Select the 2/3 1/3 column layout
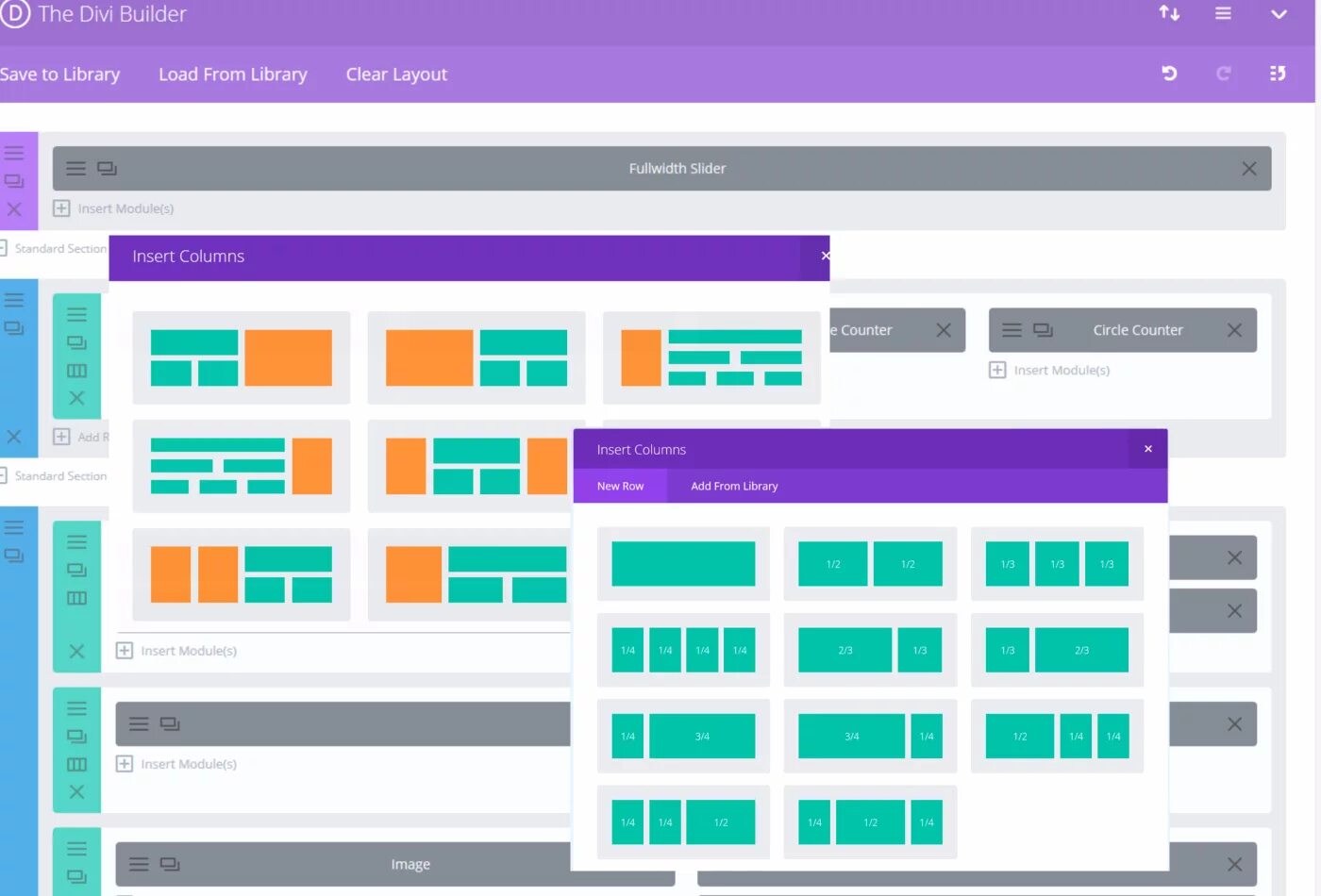 point(870,650)
